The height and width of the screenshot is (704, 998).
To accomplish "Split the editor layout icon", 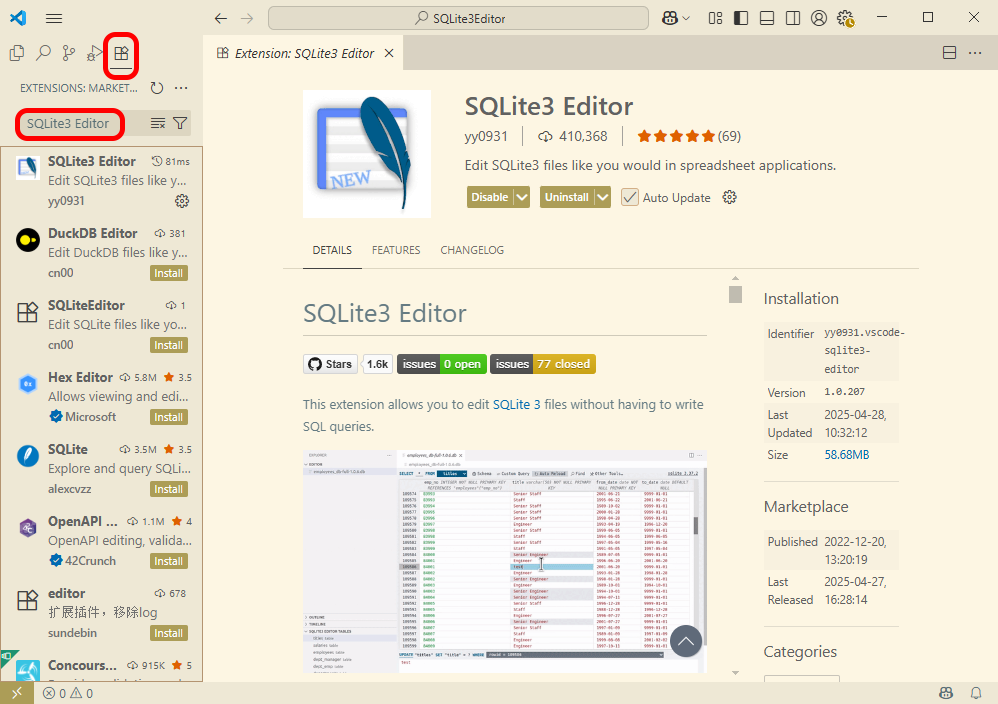I will tap(949, 53).
